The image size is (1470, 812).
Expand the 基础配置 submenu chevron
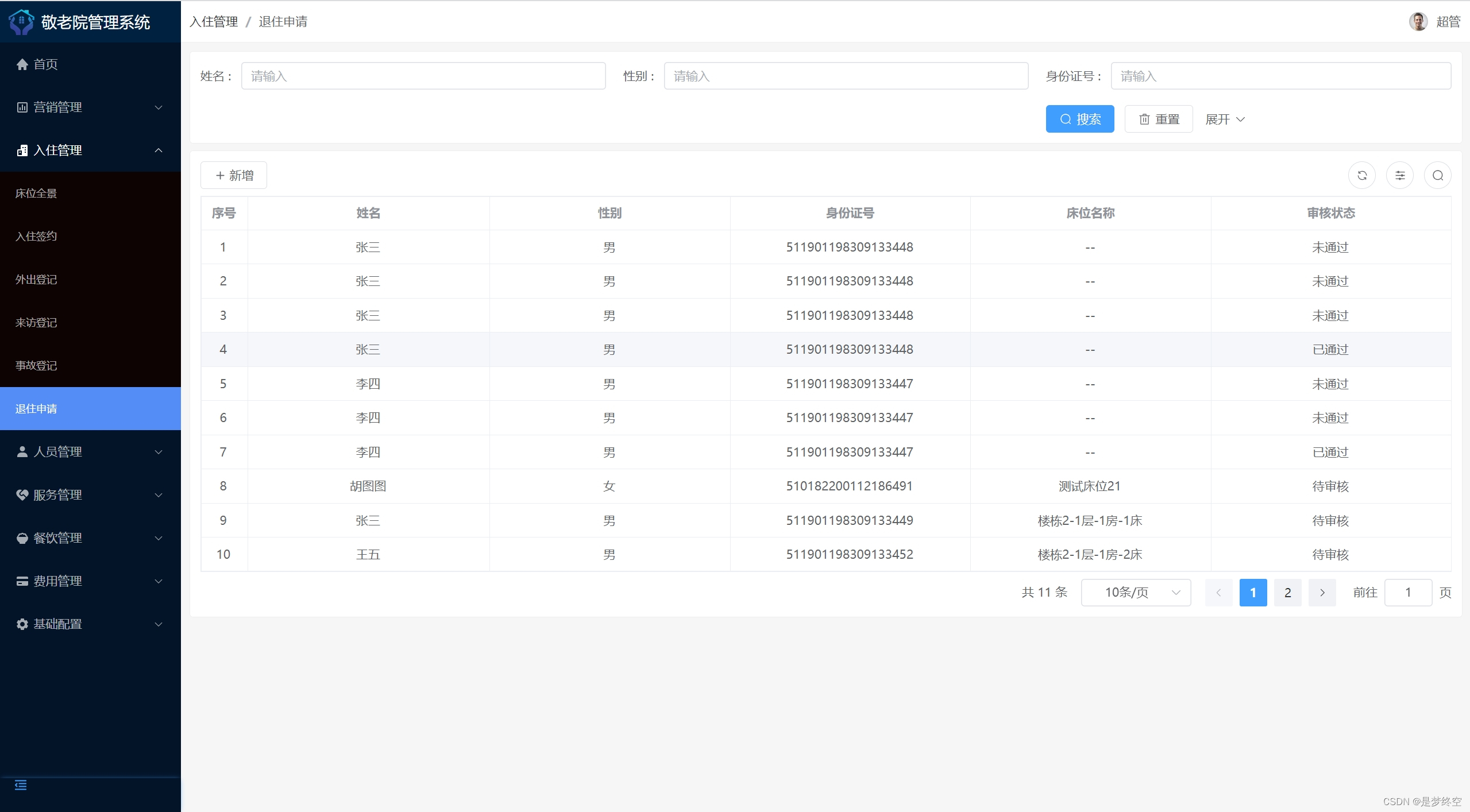point(159,624)
